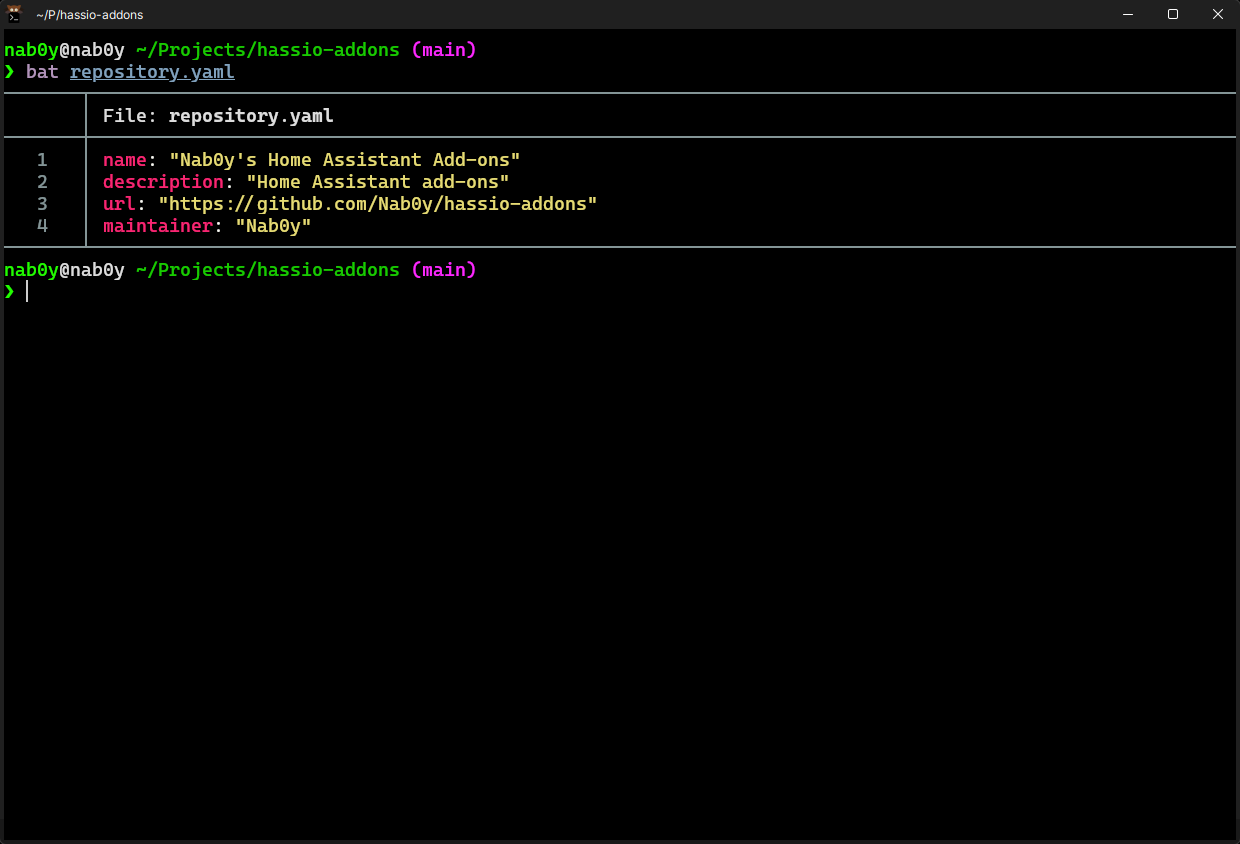
Task: Click line number 2 in gutter
Action: pyautogui.click(x=42, y=182)
